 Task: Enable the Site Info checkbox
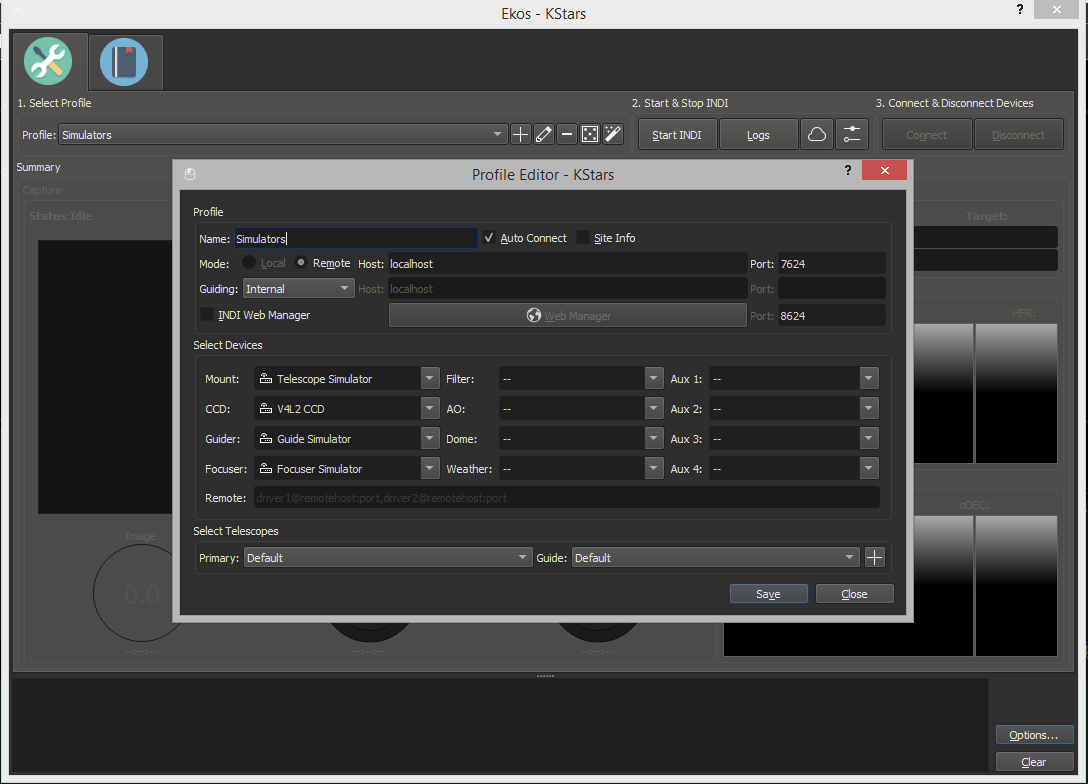point(583,238)
